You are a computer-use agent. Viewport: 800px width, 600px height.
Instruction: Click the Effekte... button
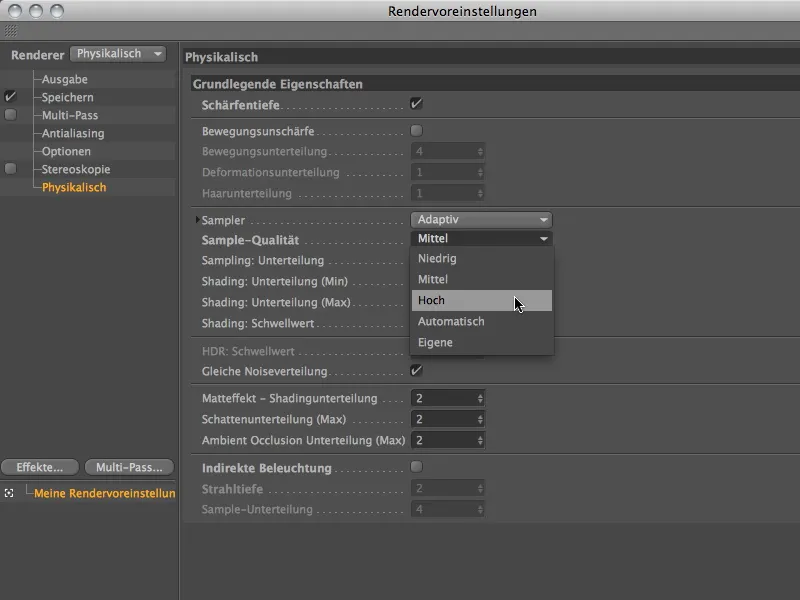coord(40,467)
